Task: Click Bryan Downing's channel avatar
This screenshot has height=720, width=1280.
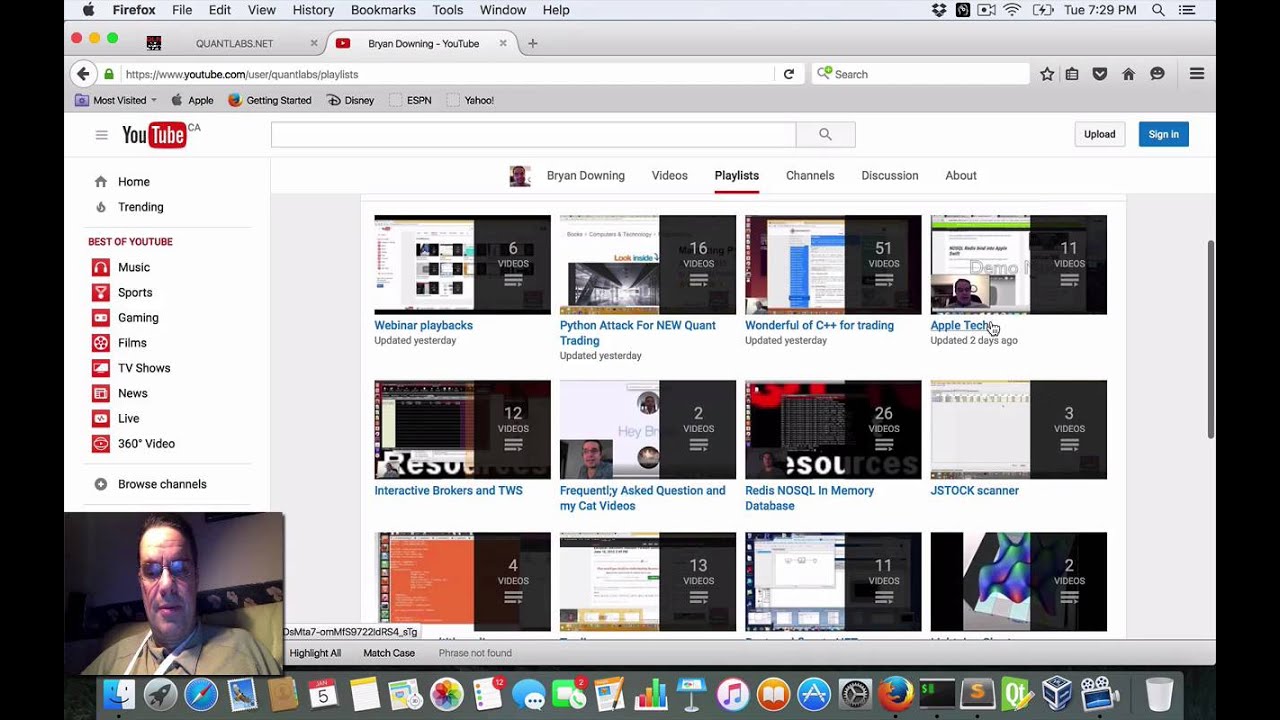Action: tap(520, 176)
